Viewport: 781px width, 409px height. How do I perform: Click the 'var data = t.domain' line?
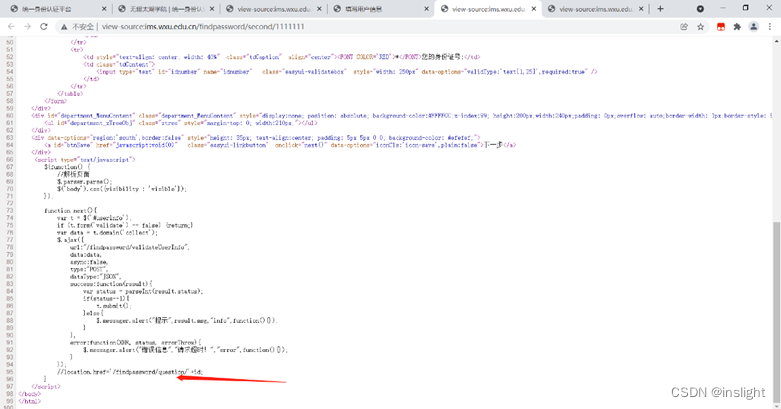[107, 233]
